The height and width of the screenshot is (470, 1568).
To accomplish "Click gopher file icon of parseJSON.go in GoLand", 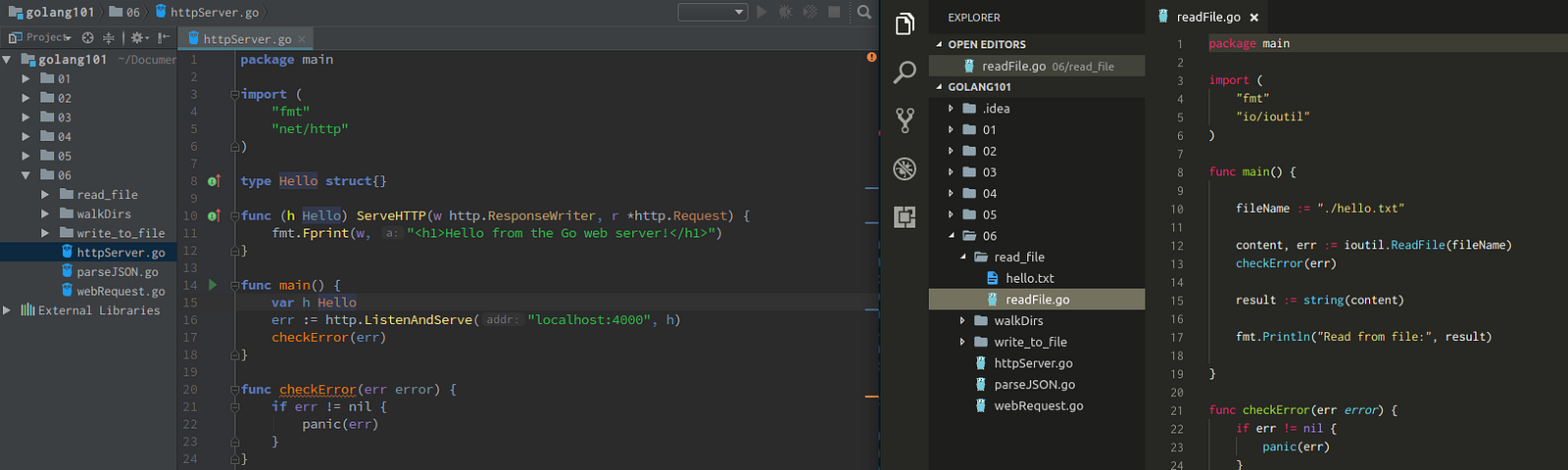I will (68, 271).
